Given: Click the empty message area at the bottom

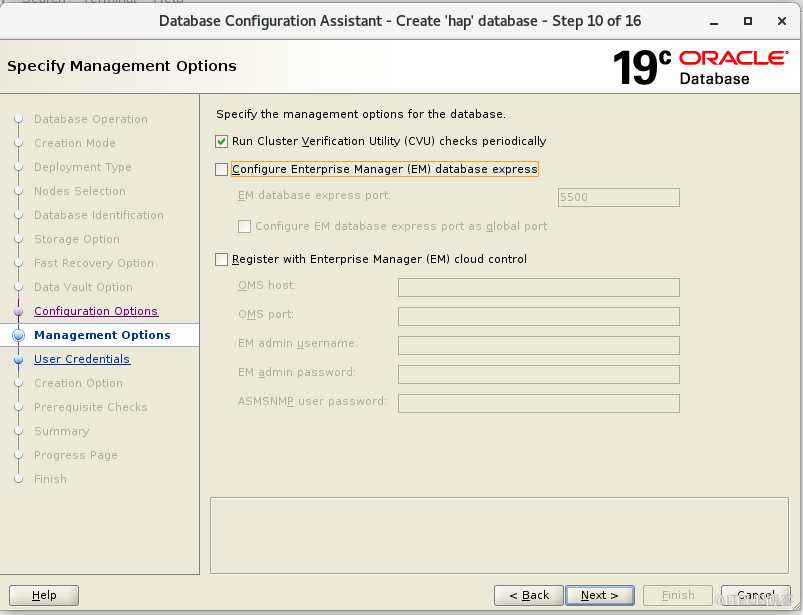Looking at the screenshot, I should click(499, 536).
